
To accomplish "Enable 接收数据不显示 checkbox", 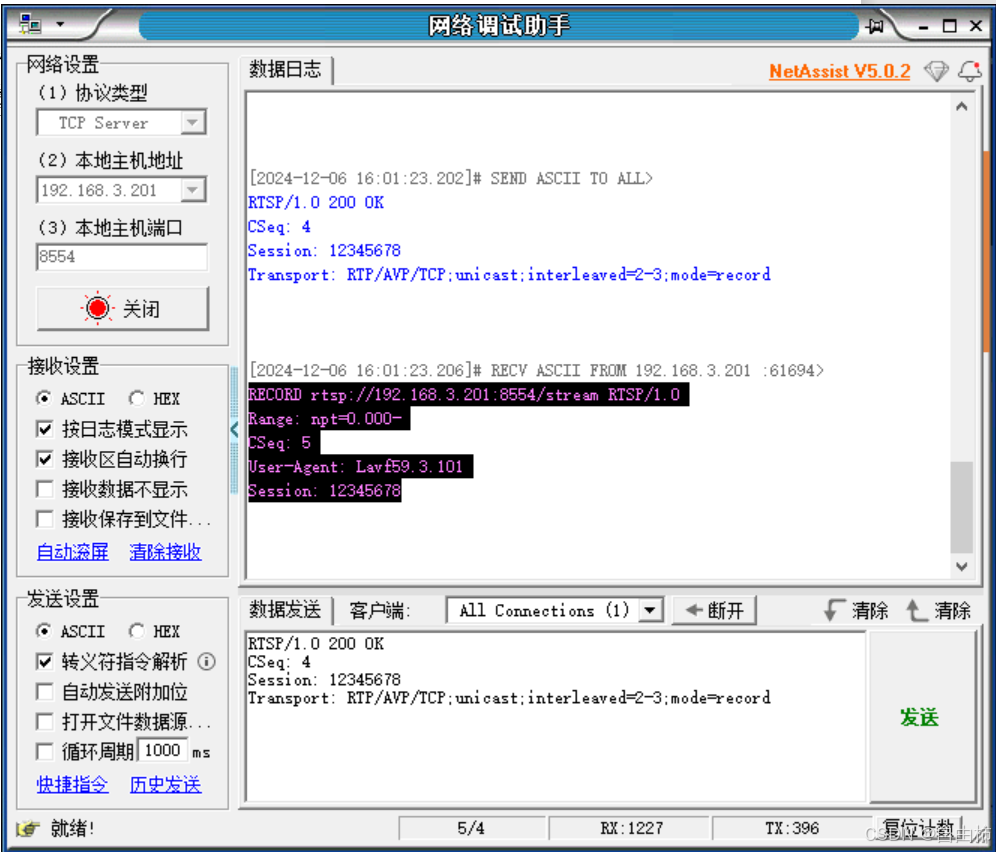I will [x=44, y=489].
